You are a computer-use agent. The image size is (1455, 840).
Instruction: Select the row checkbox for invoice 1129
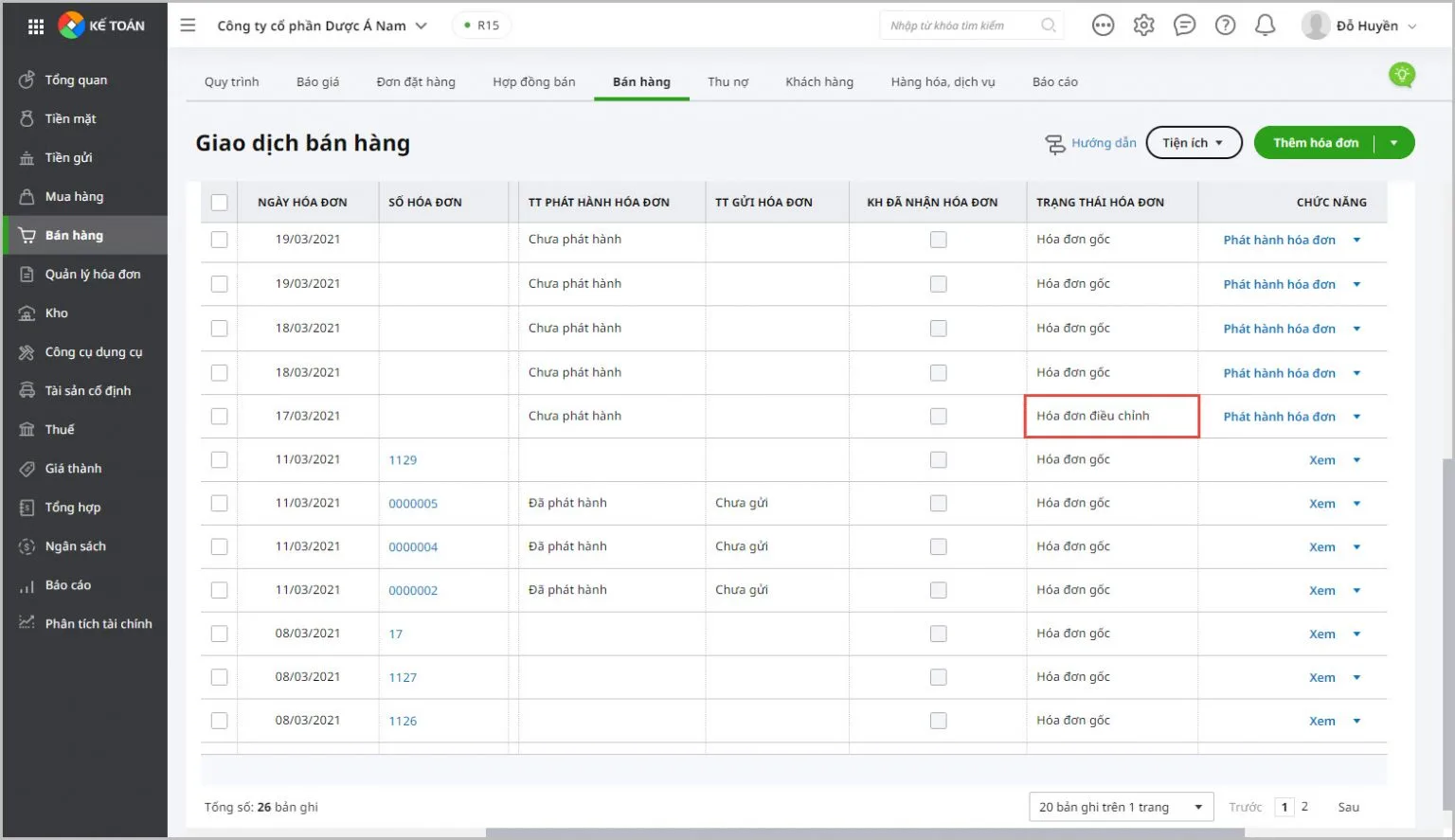click(x=220, y=460)
